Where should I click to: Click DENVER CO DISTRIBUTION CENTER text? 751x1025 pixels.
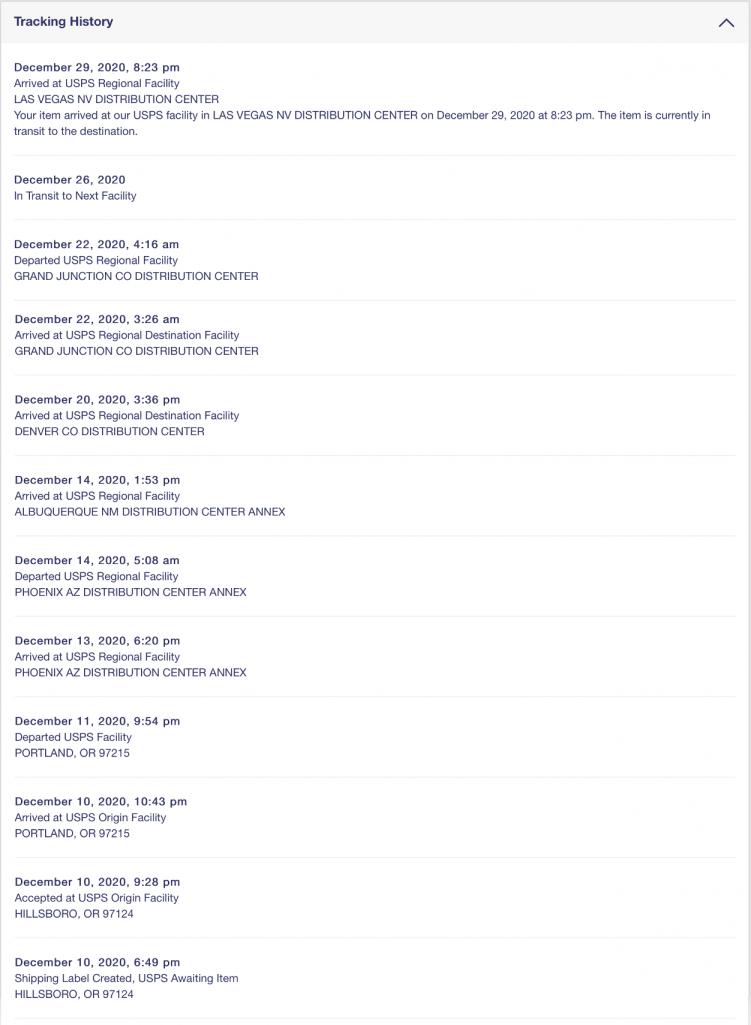click(x=109, y=431)
